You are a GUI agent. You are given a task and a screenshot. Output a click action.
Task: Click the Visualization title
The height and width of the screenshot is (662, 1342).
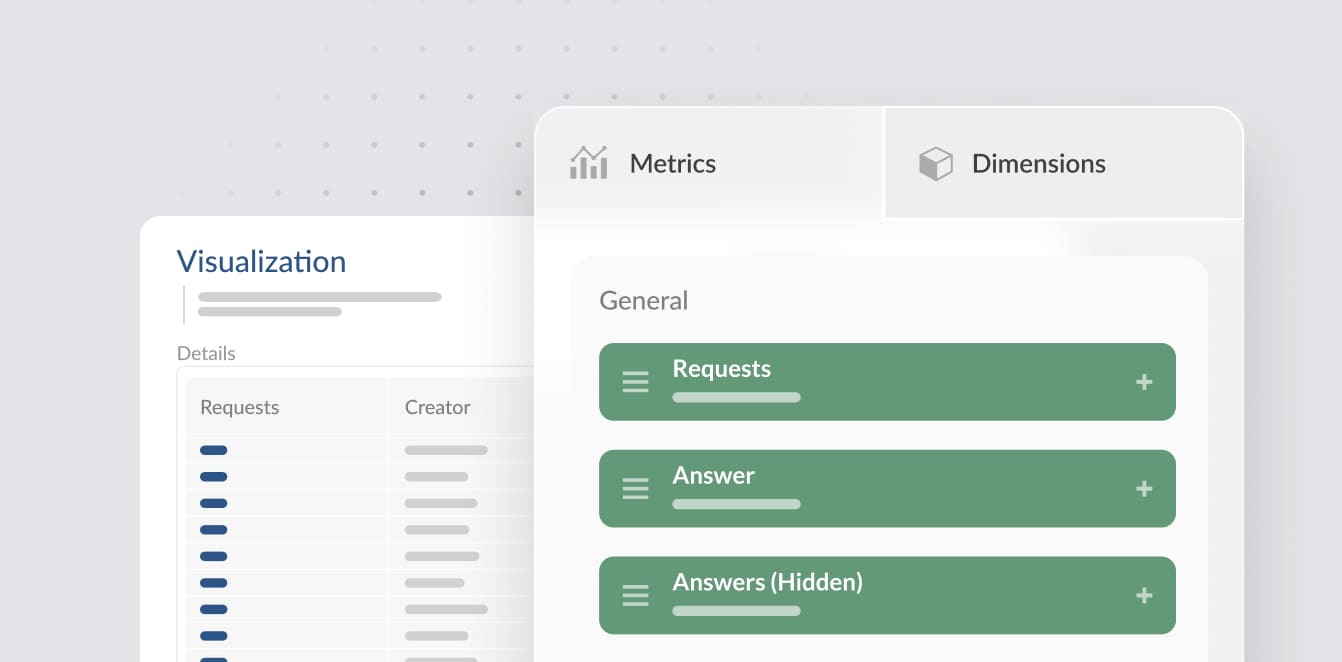point(261,262)
